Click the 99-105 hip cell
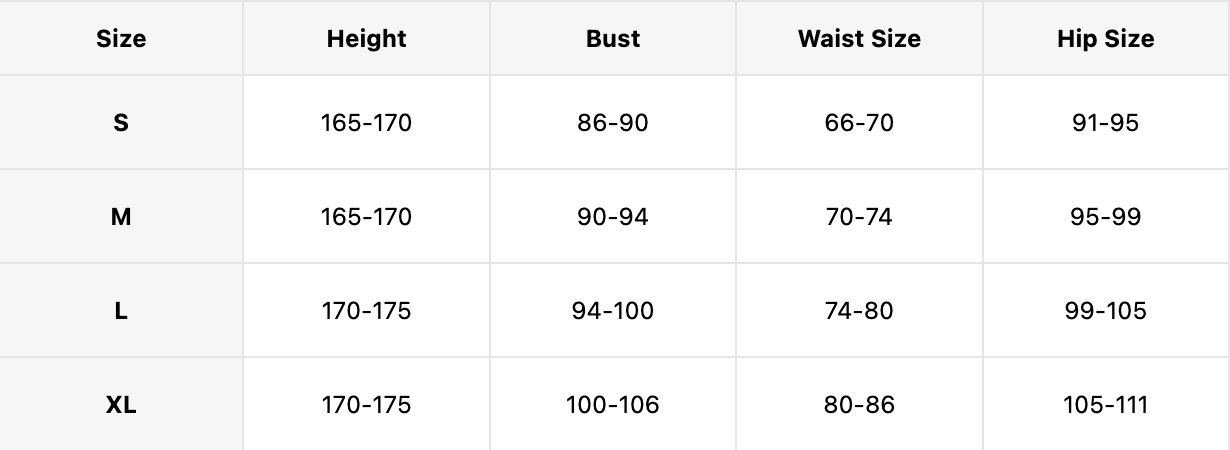The height and width of the screenshot is (450, 1230). coord(1105,311)
